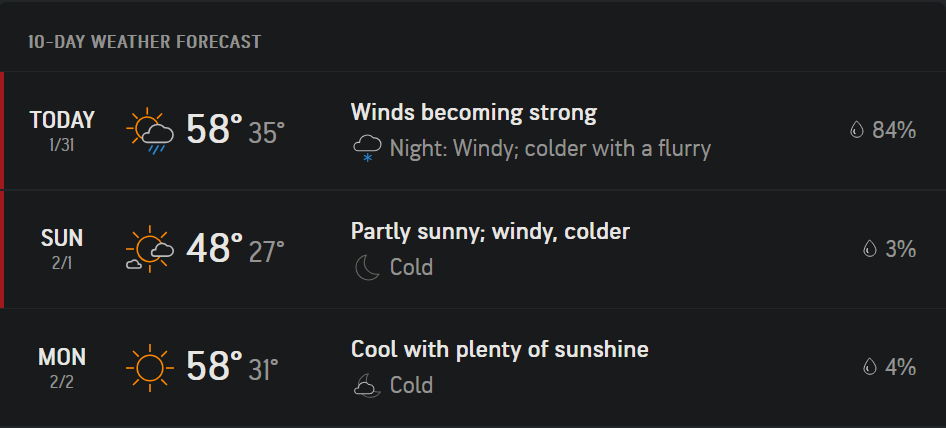Click the snow flurry cloud night icon

pos(367,149)
